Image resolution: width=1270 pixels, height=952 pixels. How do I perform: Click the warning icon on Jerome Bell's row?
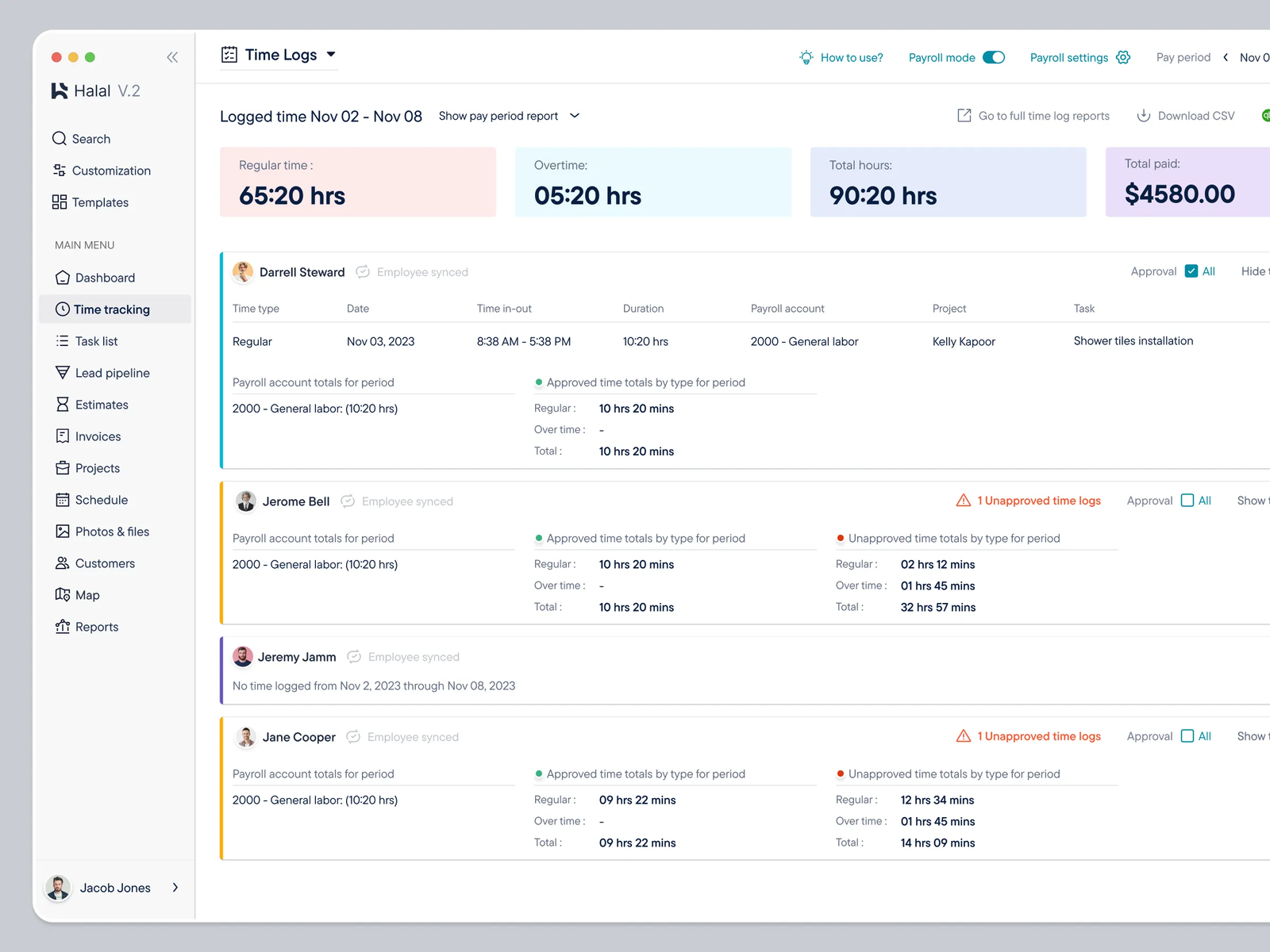[964, 501]
